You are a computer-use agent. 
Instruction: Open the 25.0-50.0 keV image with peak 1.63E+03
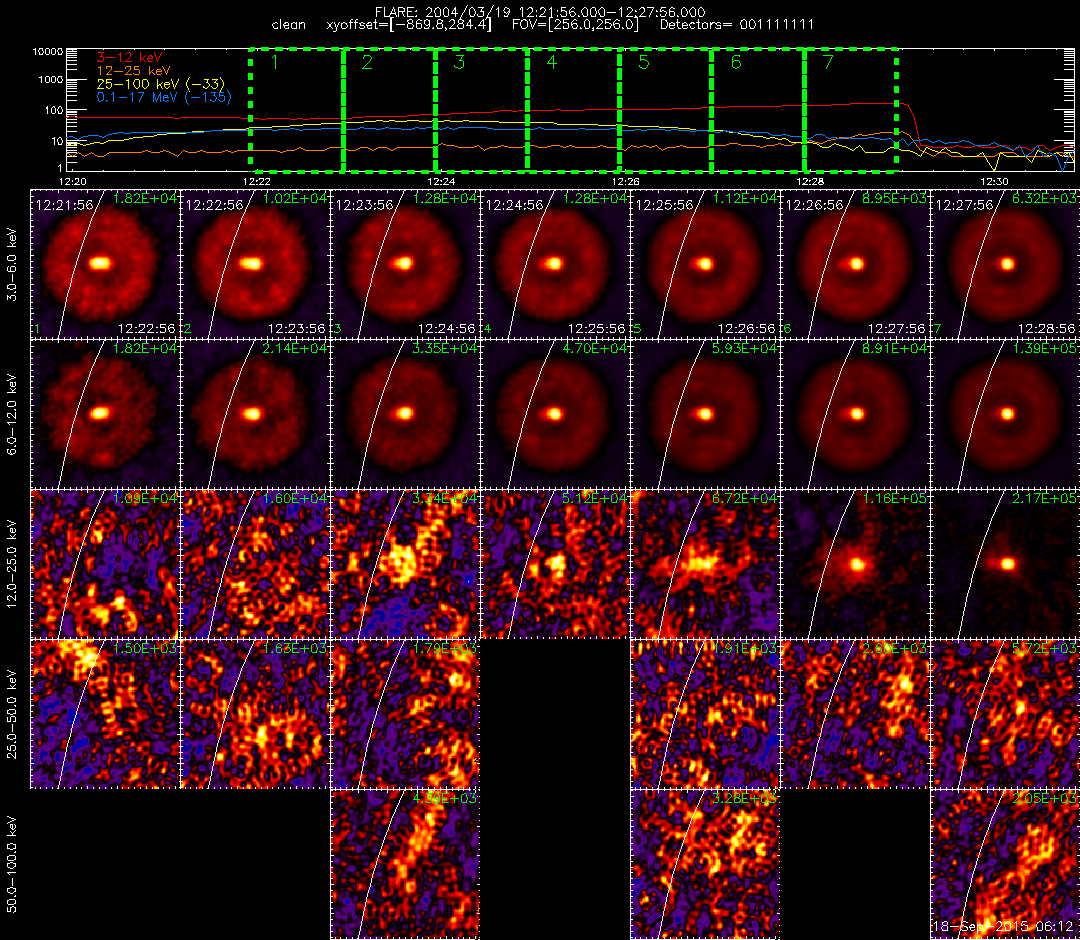coord(254,715)
